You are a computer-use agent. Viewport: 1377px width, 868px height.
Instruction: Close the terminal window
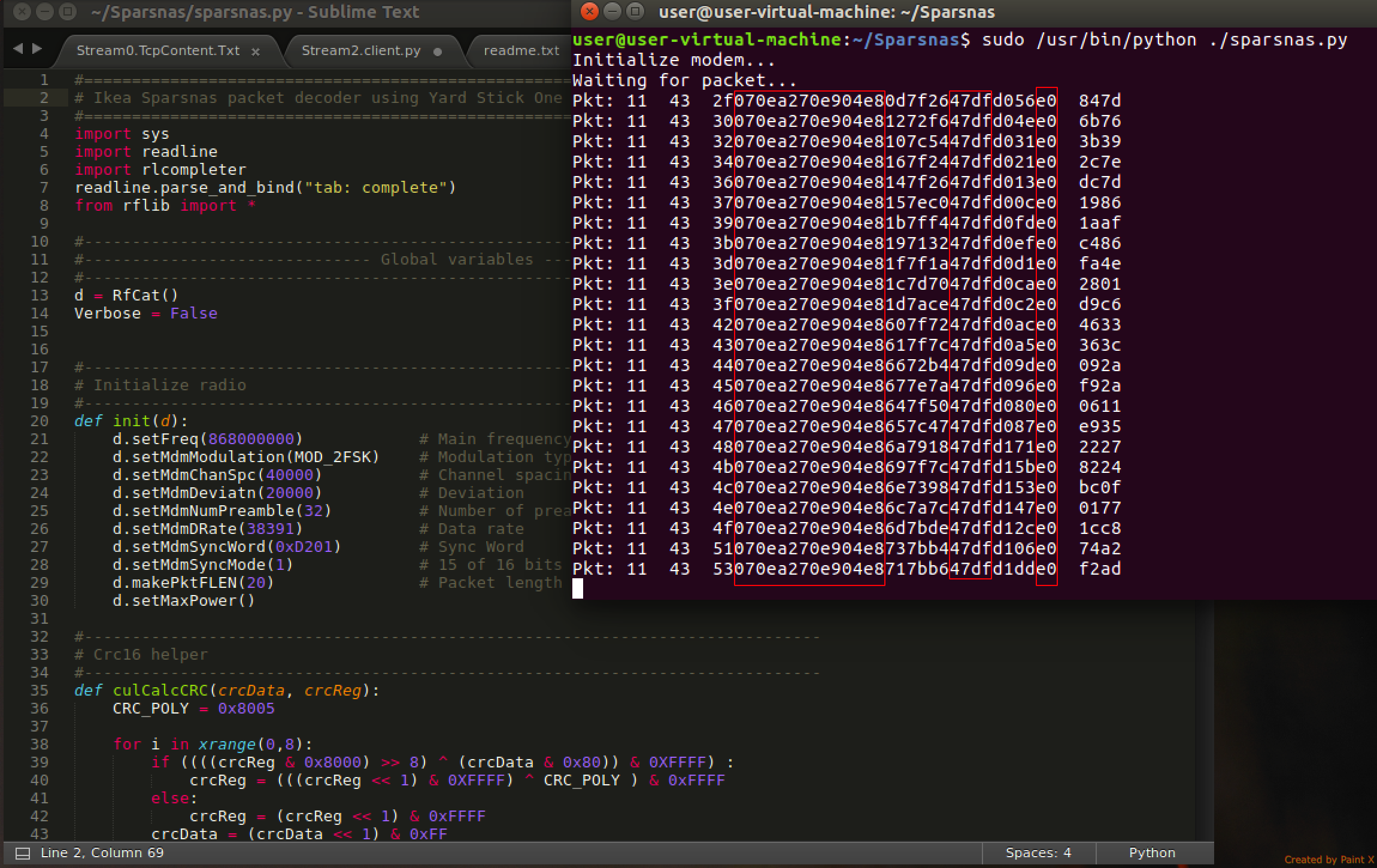(589, 11)
